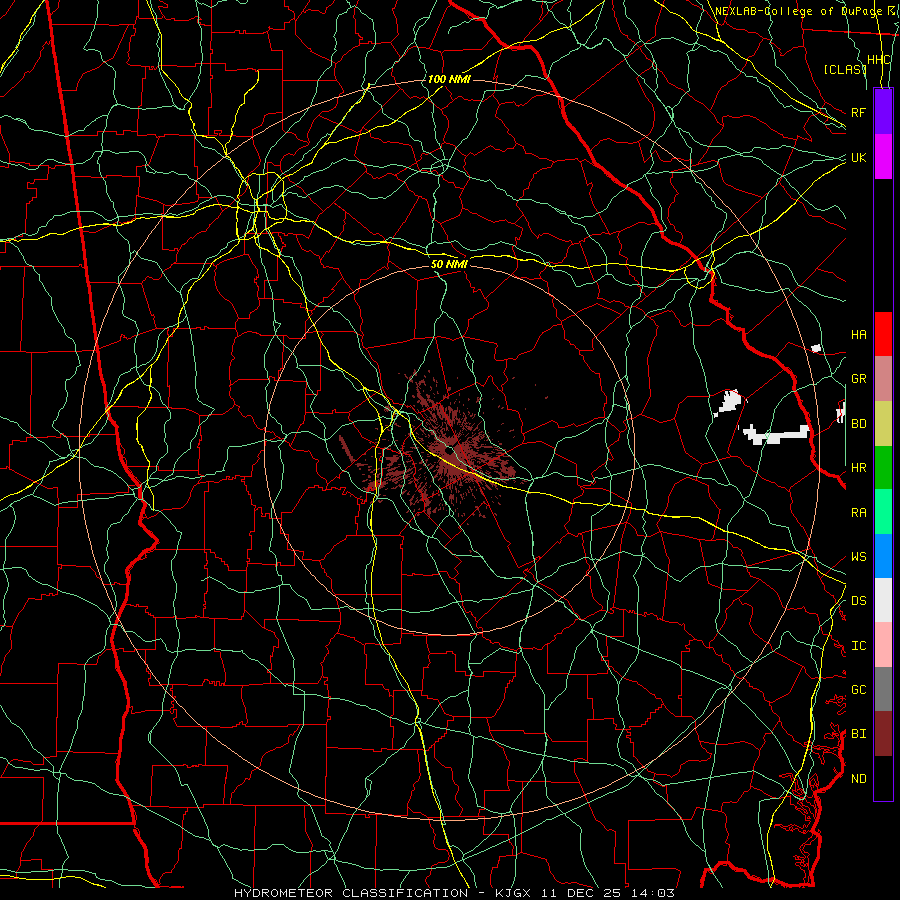Click the UK legend label
Viewport: 900px width, 900px height.
click(x=858, y=157)
